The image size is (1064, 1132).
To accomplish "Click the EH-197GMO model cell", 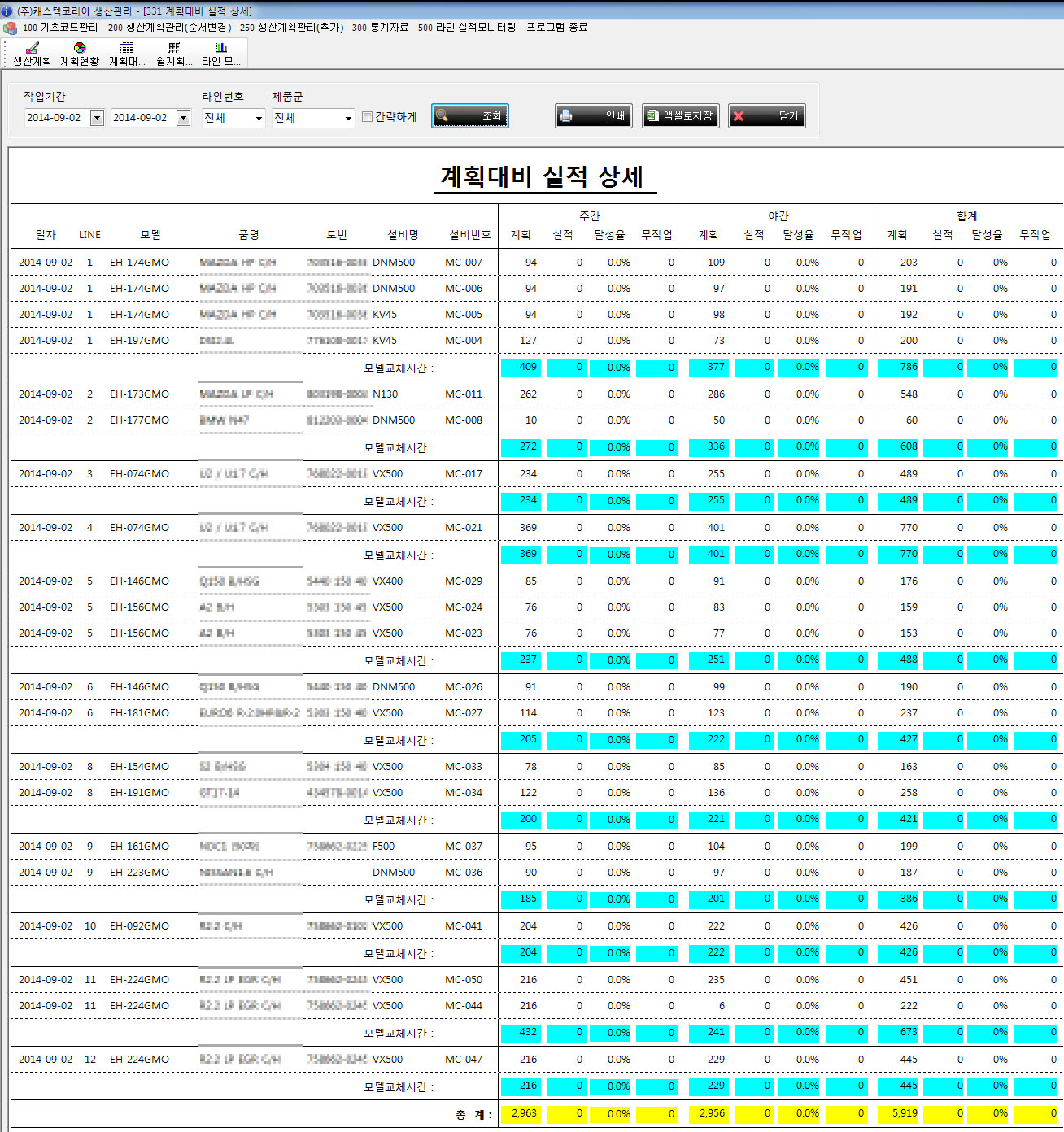I will tap(140, 341).
